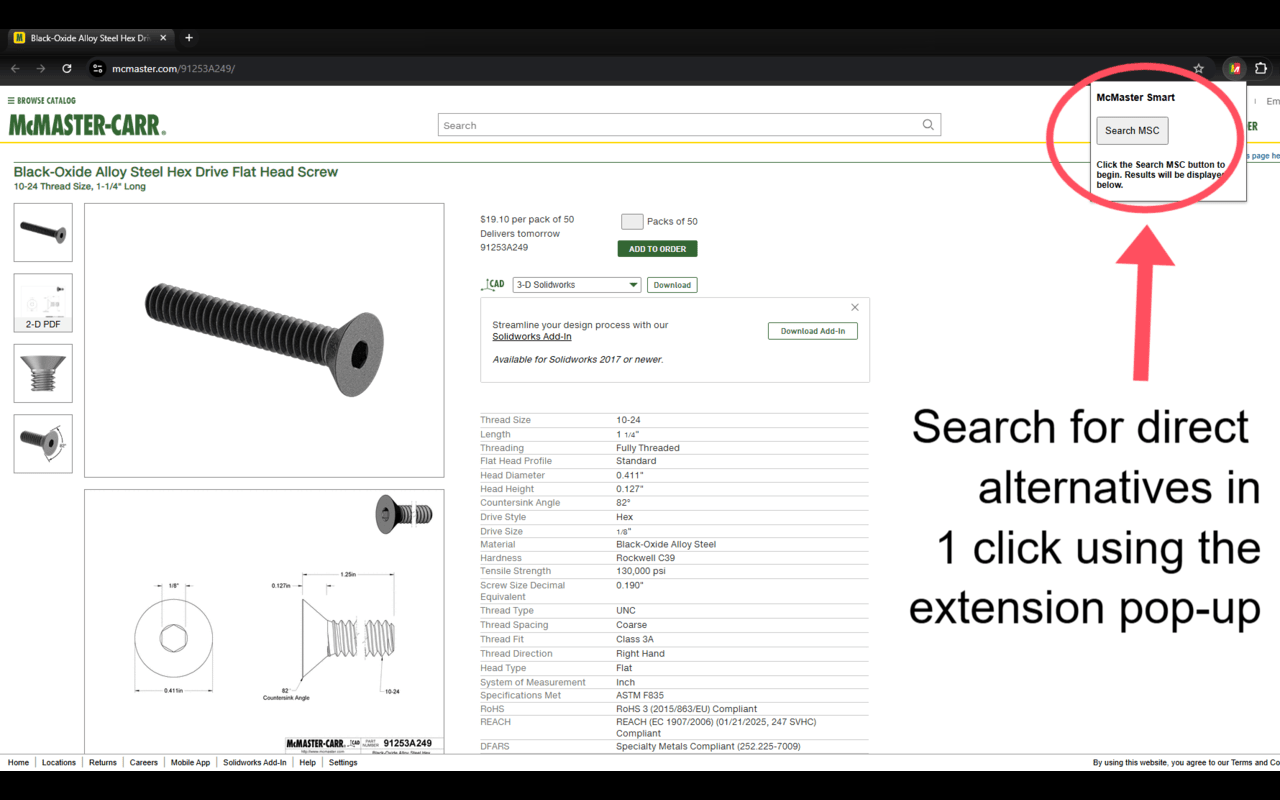The height and width of the screenshot is (800, 1280).
Task: Open the Mobile App footer link
Action: 190,762
